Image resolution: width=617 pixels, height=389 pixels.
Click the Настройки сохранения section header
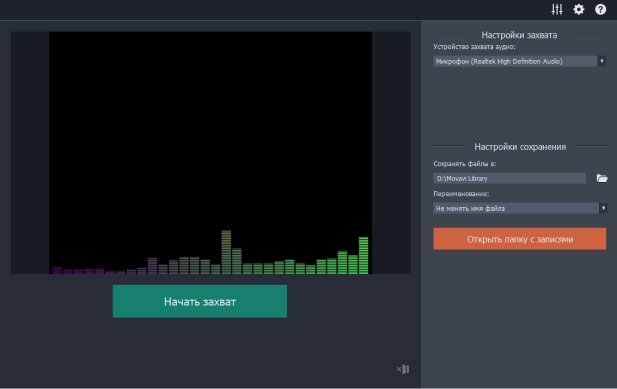(x=520, y=147)
